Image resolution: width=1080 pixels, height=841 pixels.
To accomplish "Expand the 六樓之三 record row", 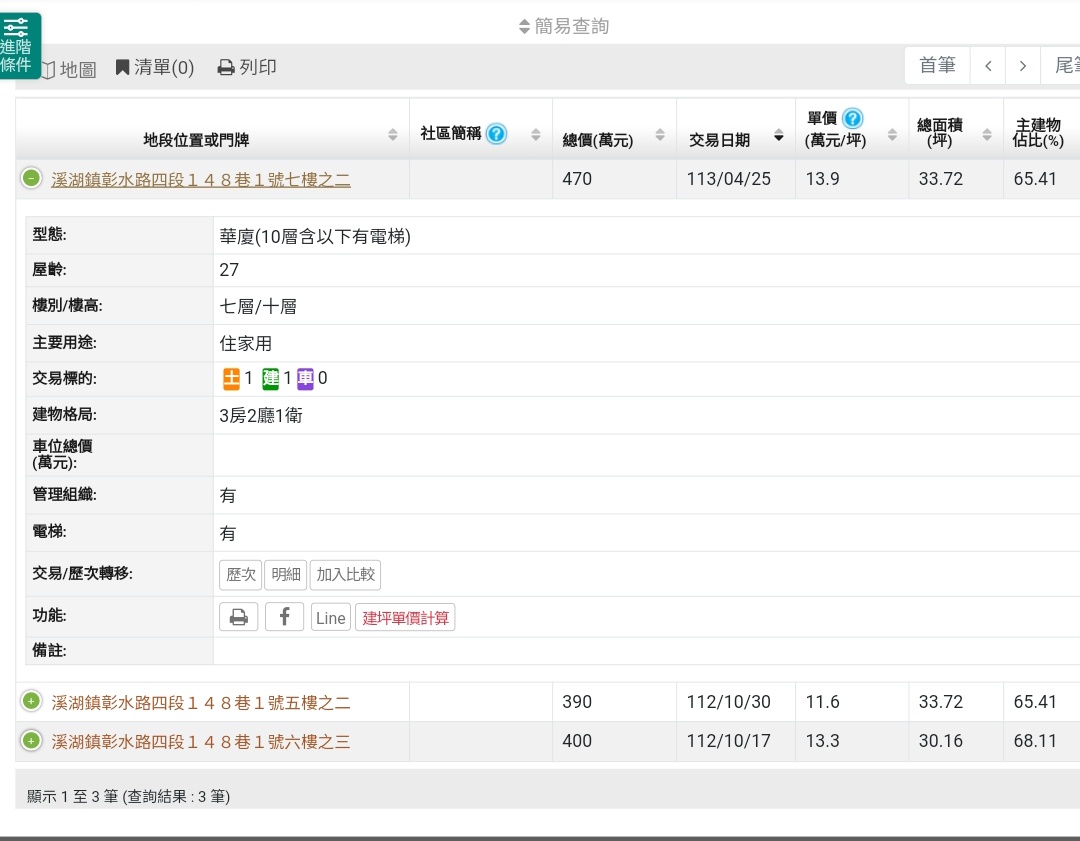I will 31,741.
